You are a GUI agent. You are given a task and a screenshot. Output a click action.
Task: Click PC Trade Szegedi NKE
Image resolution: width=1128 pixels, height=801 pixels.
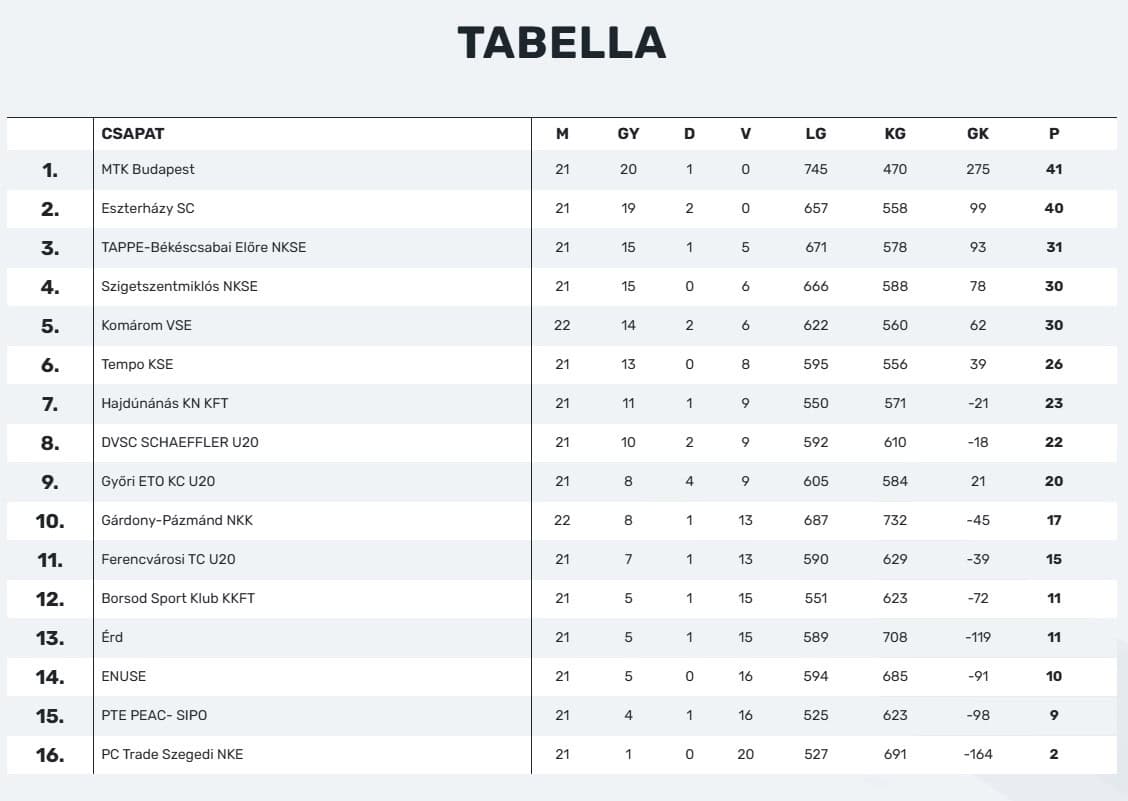[x=172, y=754]
